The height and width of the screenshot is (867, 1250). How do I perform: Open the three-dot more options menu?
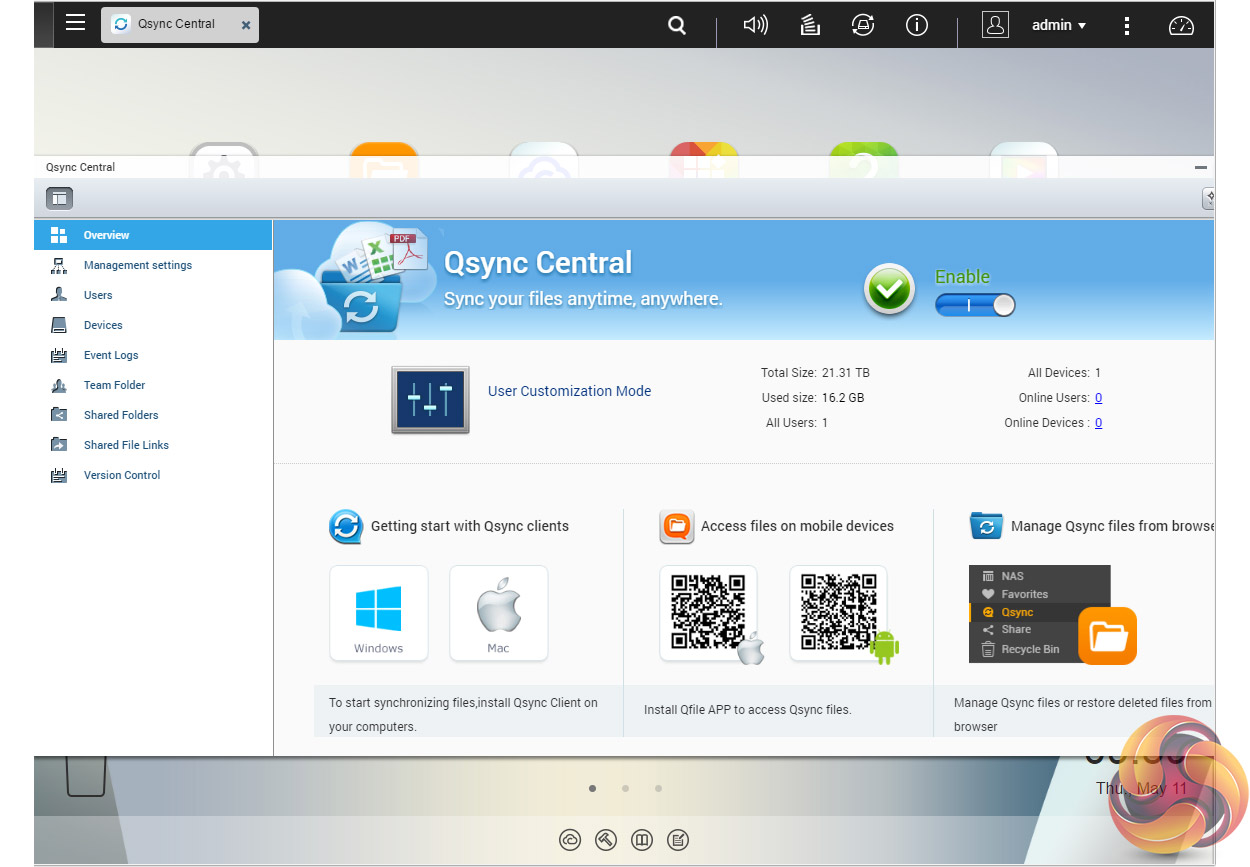pos(1127,26)
